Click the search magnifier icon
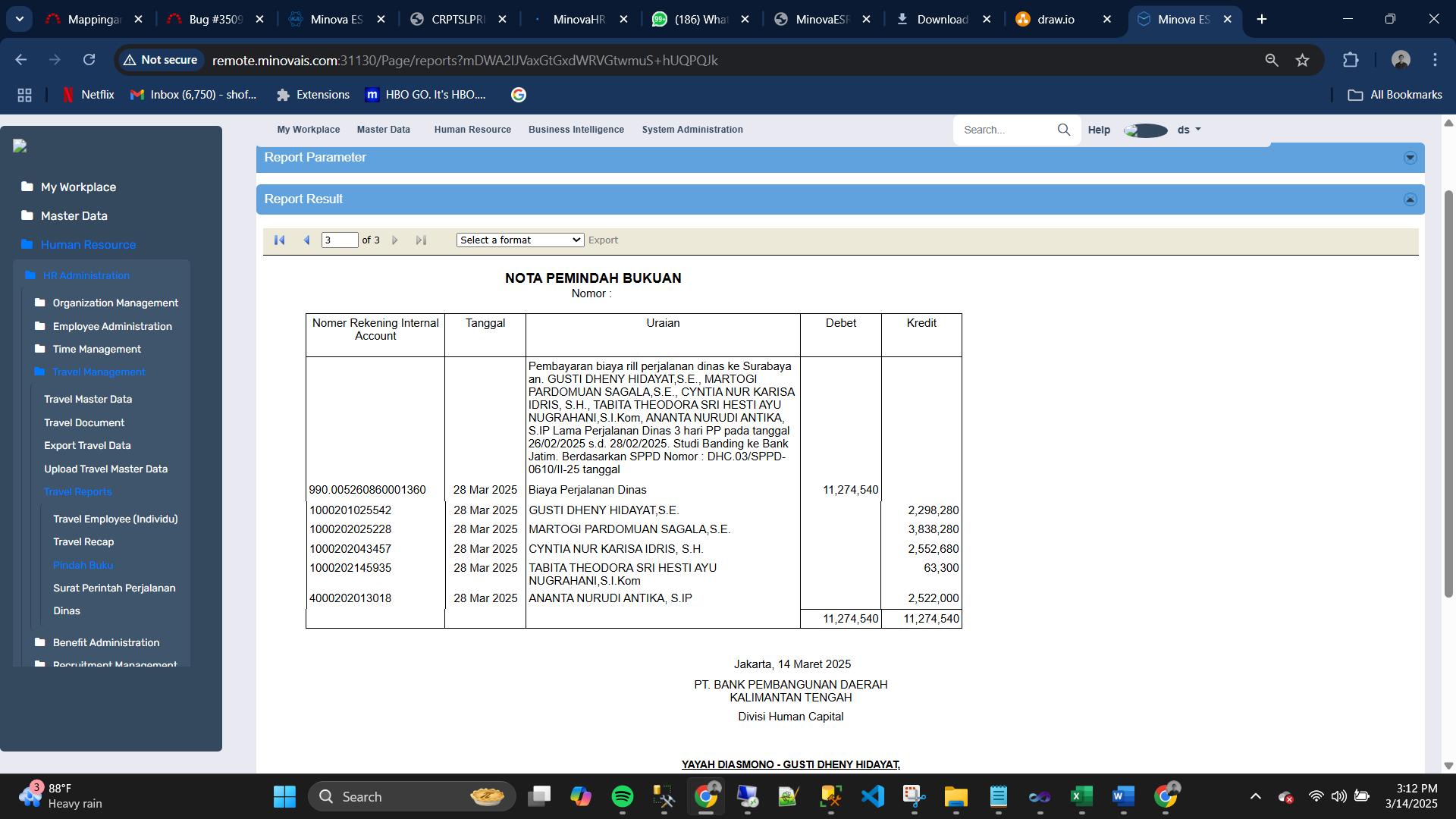The image size is (1456, 819). coord(1064,130)
